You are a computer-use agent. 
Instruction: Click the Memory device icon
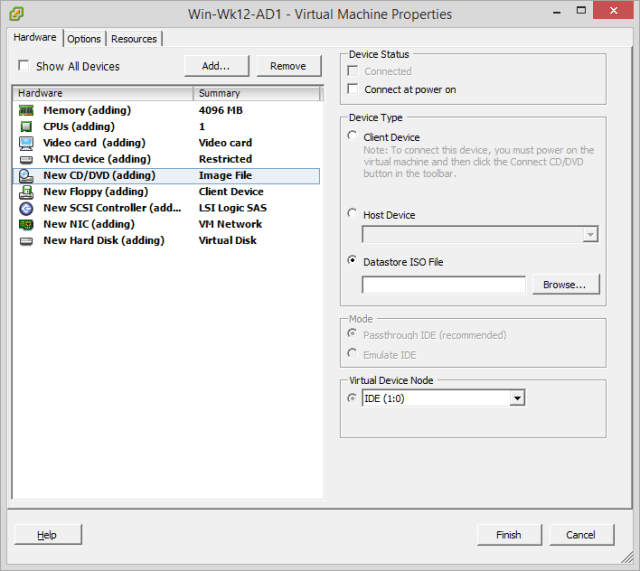click(x=26, y=110)
